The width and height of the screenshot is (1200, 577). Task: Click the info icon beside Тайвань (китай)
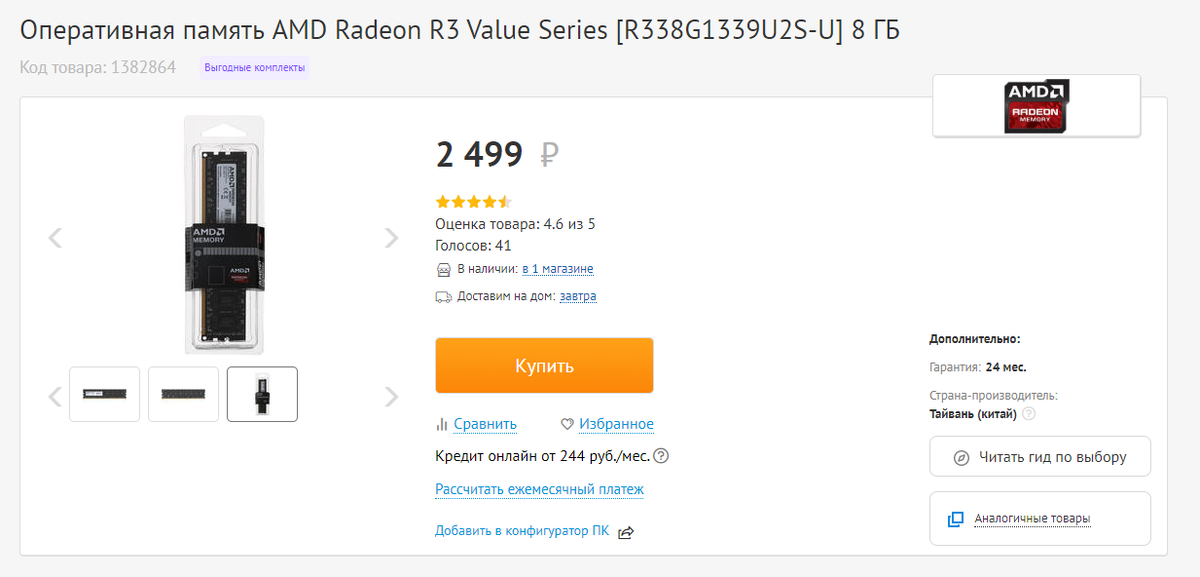click(1030, 413)
